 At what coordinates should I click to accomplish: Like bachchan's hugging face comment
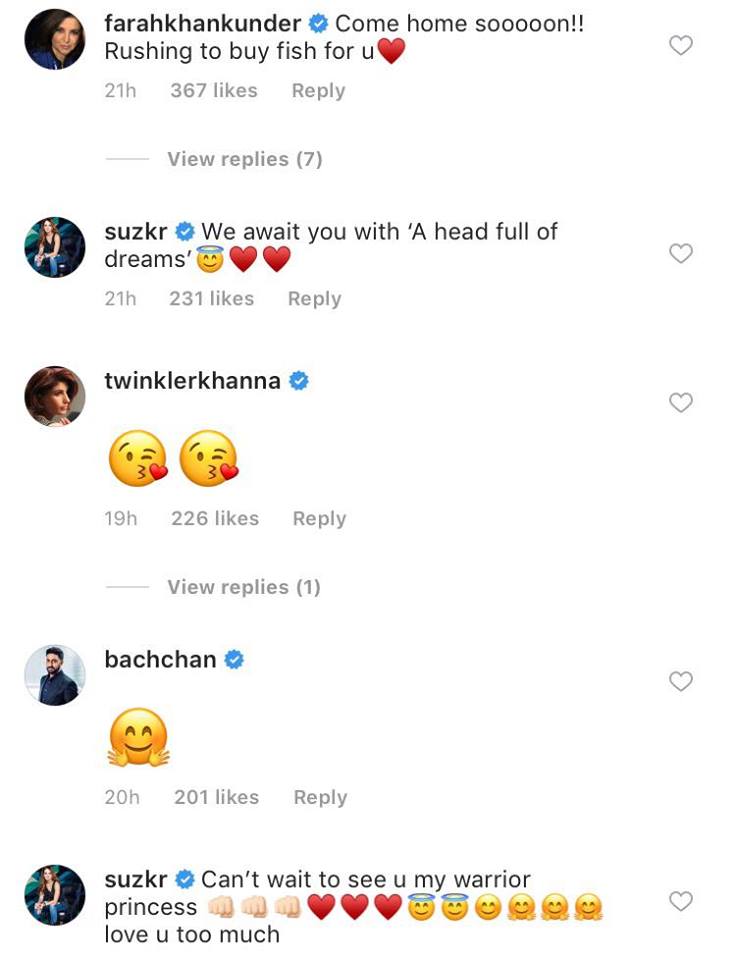pyautogui.click(x=681, y=682)
